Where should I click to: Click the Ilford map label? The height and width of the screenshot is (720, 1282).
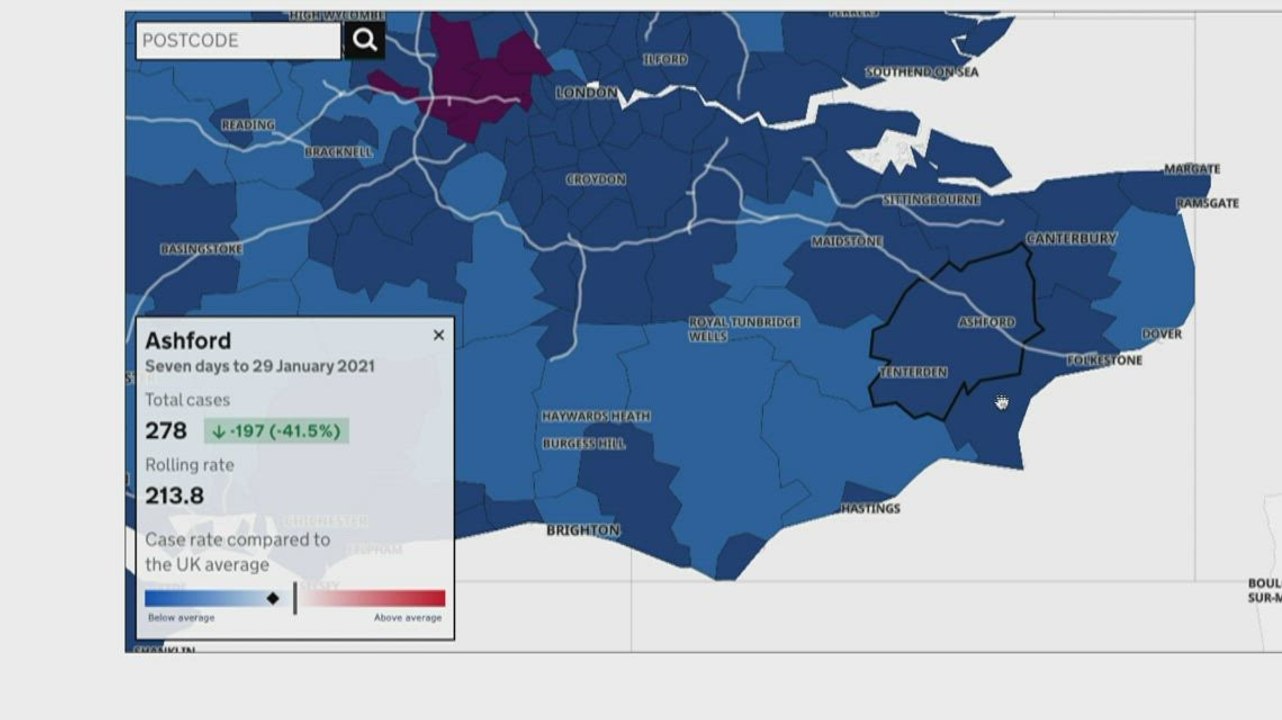coord(665,60)
